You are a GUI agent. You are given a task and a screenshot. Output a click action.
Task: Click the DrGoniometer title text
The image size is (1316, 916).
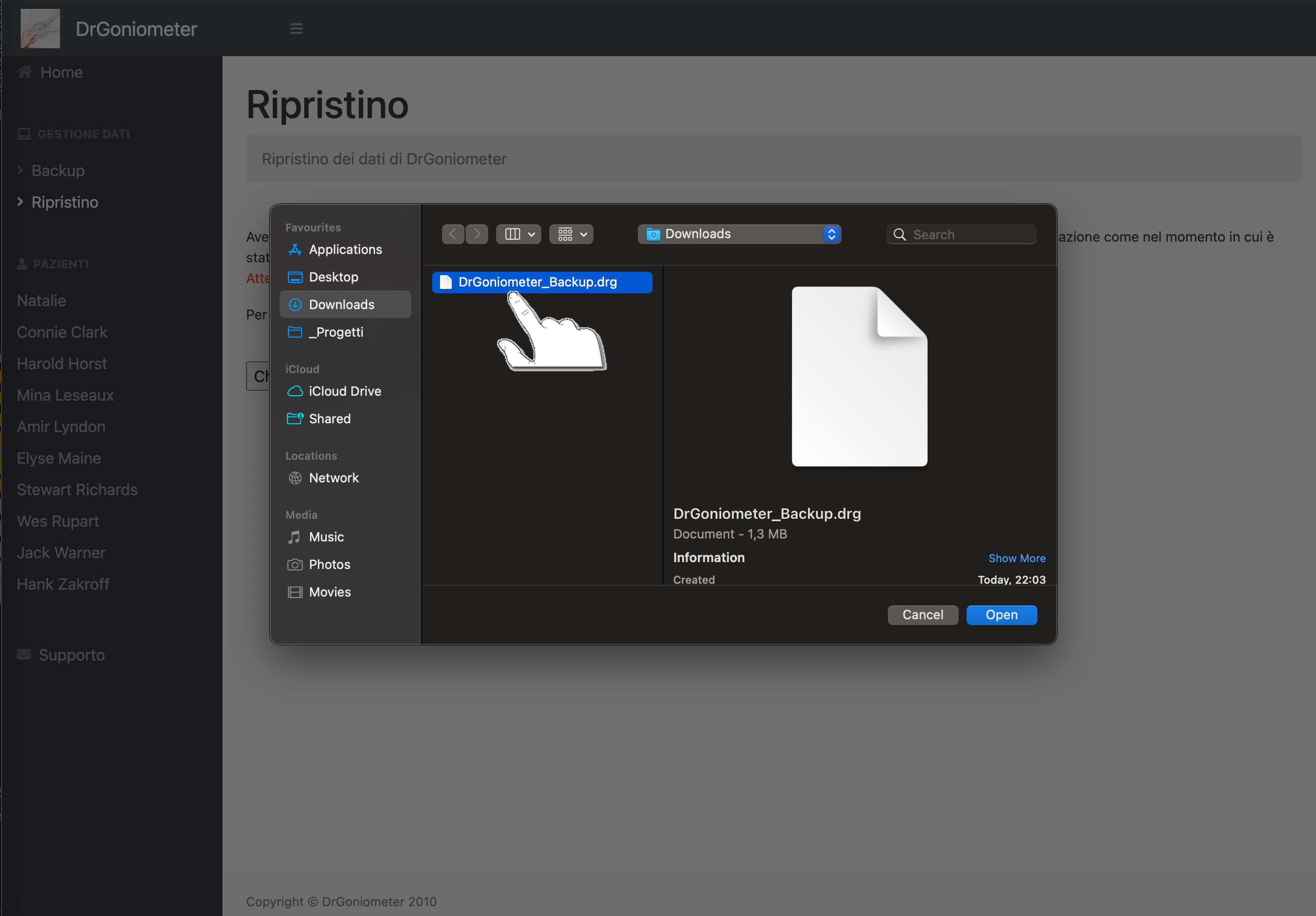[x=136, y=29]
